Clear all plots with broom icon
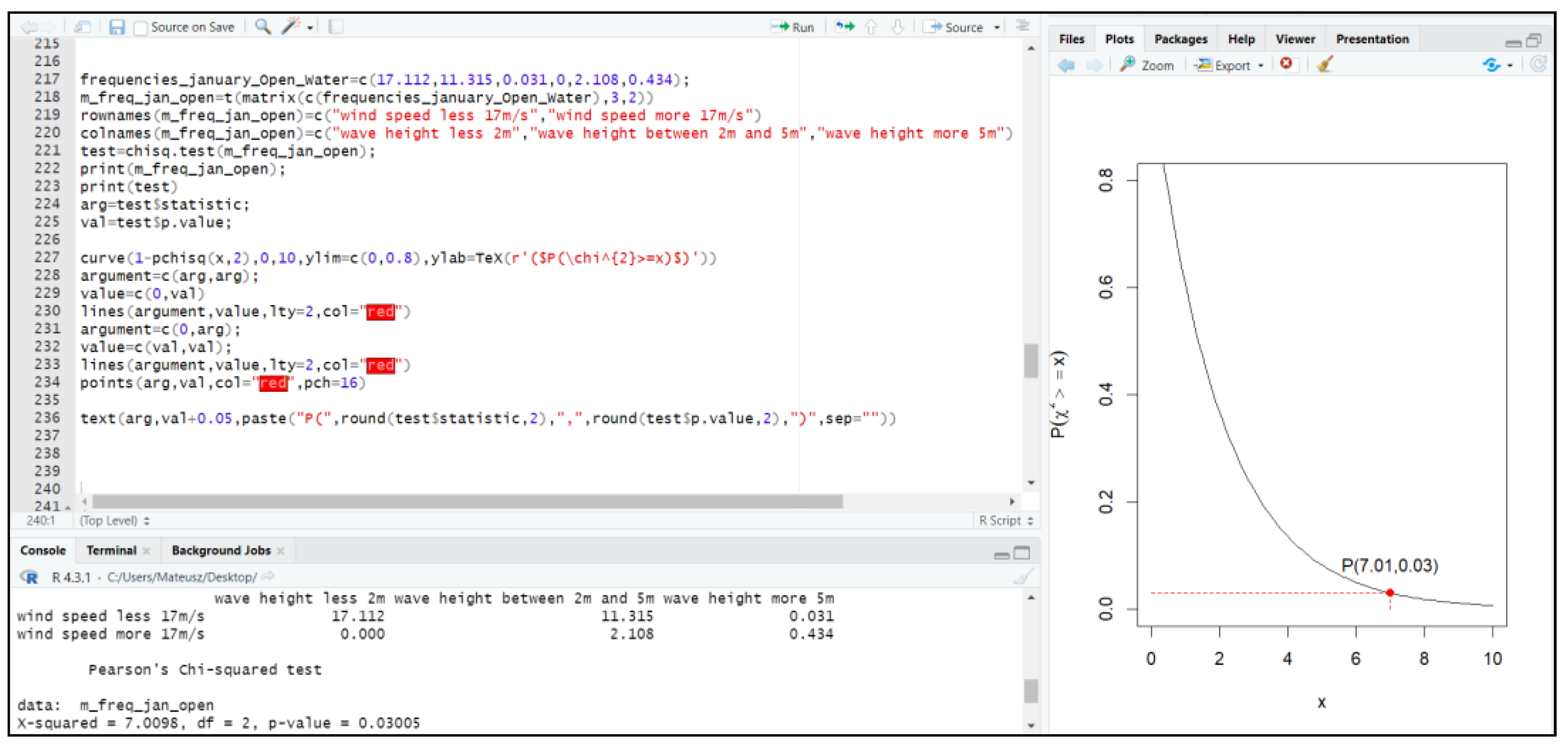The width and height of the screenshot is (1568, 747). (1324, 64)
